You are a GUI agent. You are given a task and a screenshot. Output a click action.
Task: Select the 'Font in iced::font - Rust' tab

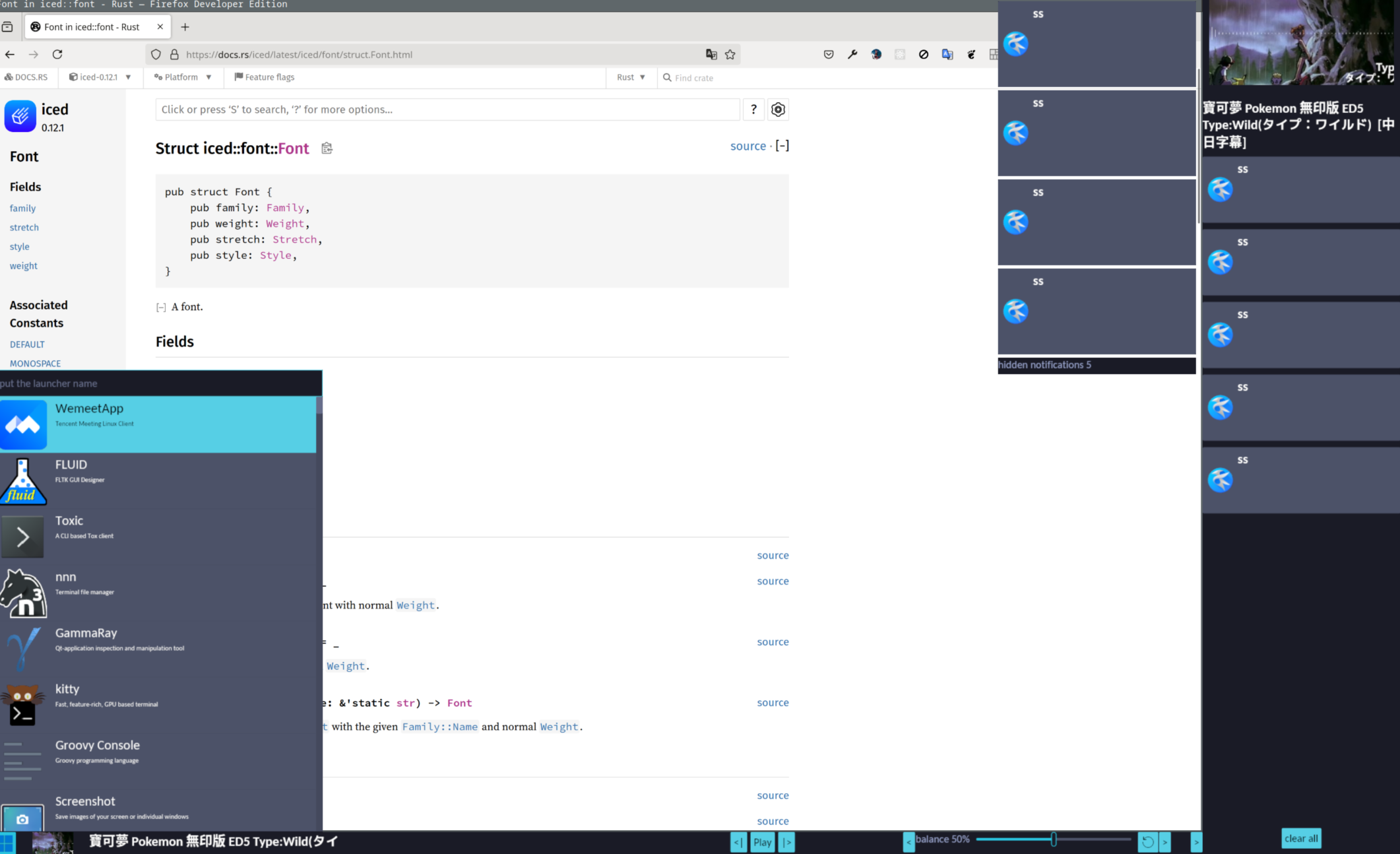pos(92,27)
